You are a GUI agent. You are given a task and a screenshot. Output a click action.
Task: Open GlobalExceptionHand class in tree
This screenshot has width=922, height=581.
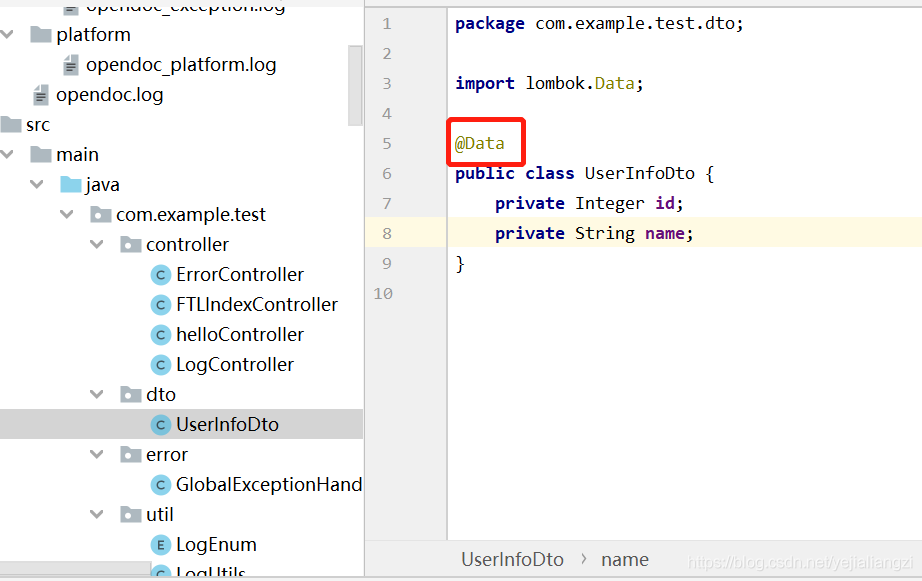(x=269, y=485)
